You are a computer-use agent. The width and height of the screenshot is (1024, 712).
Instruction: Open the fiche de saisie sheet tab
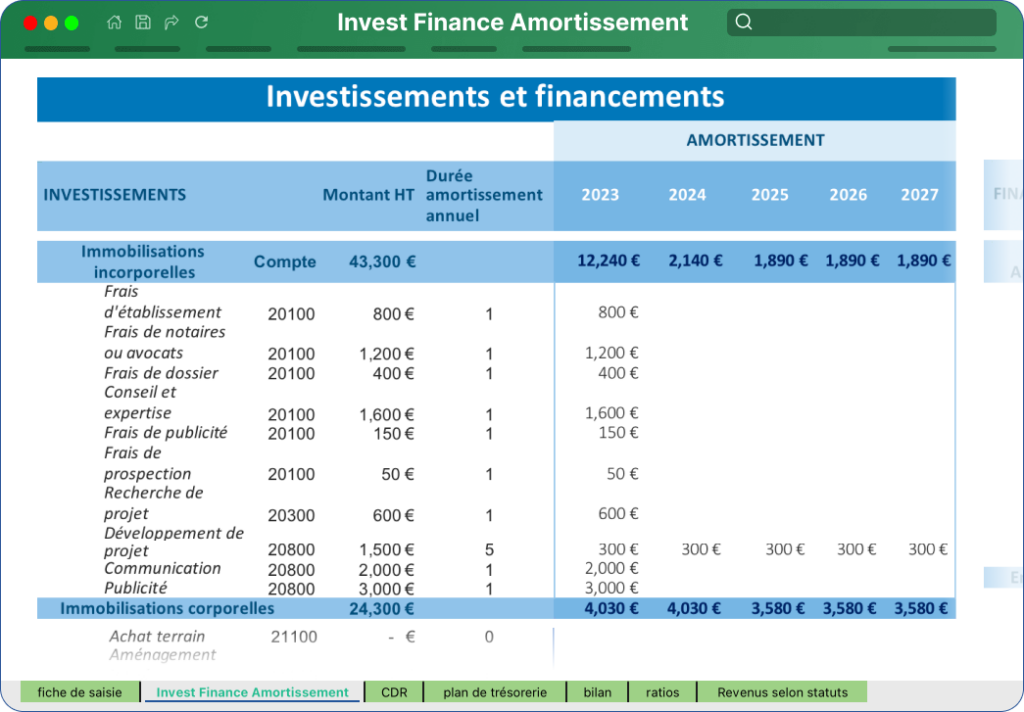click(x=80, y=692)
